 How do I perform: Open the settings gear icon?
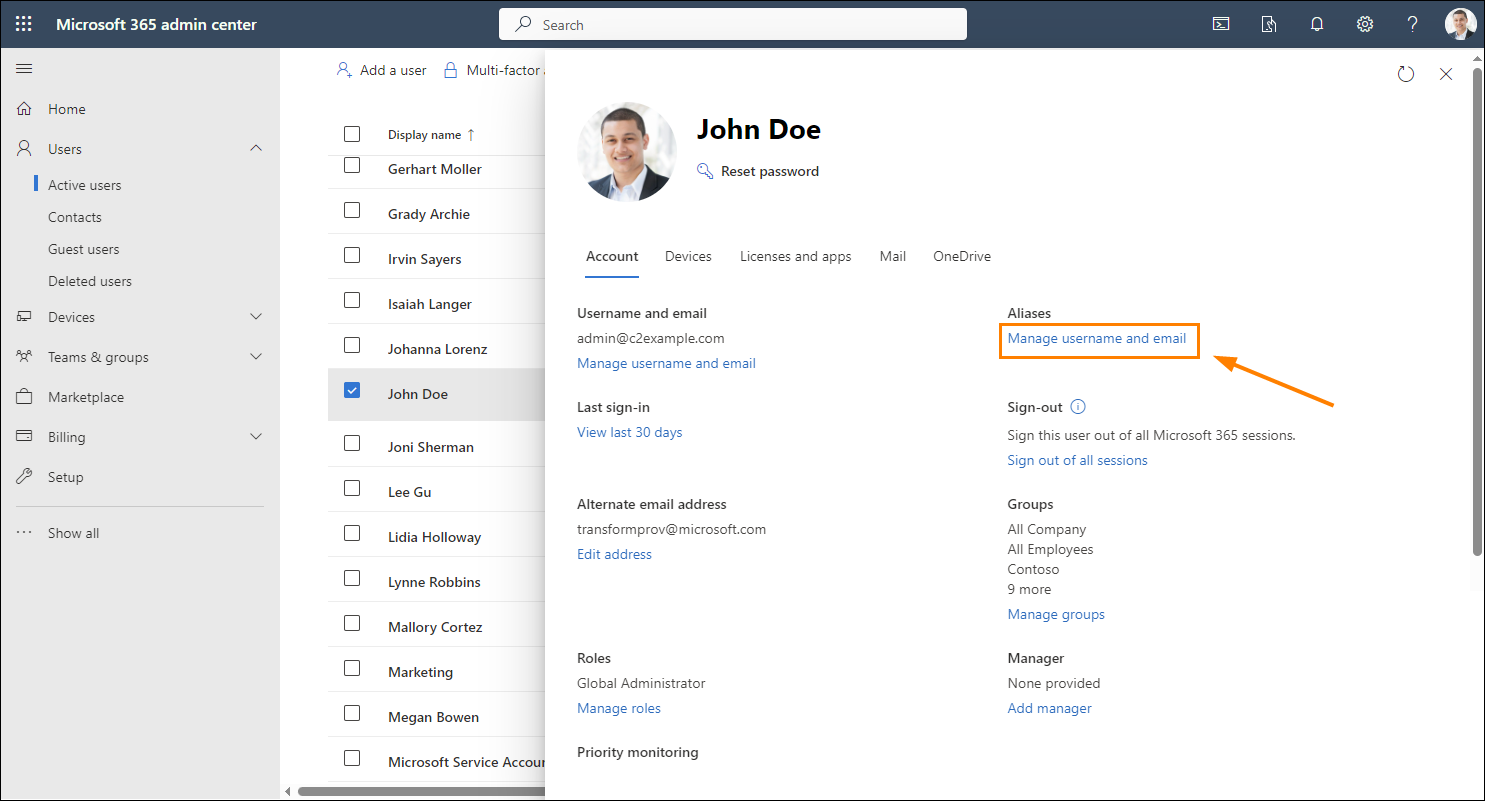(1365, 24)
